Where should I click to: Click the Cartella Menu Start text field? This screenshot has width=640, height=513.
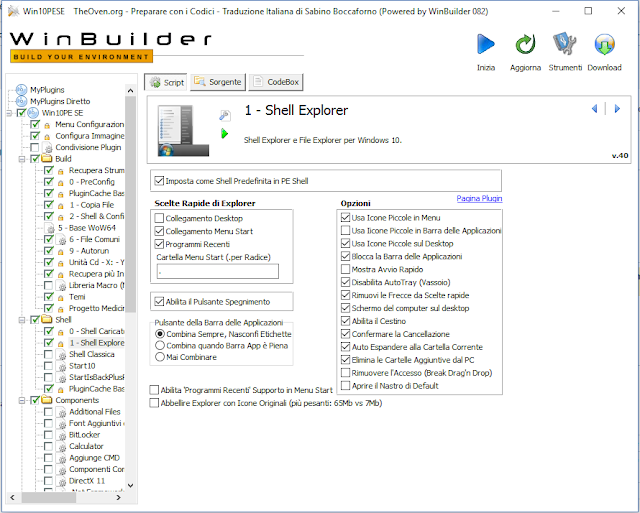tap(218, 271)
